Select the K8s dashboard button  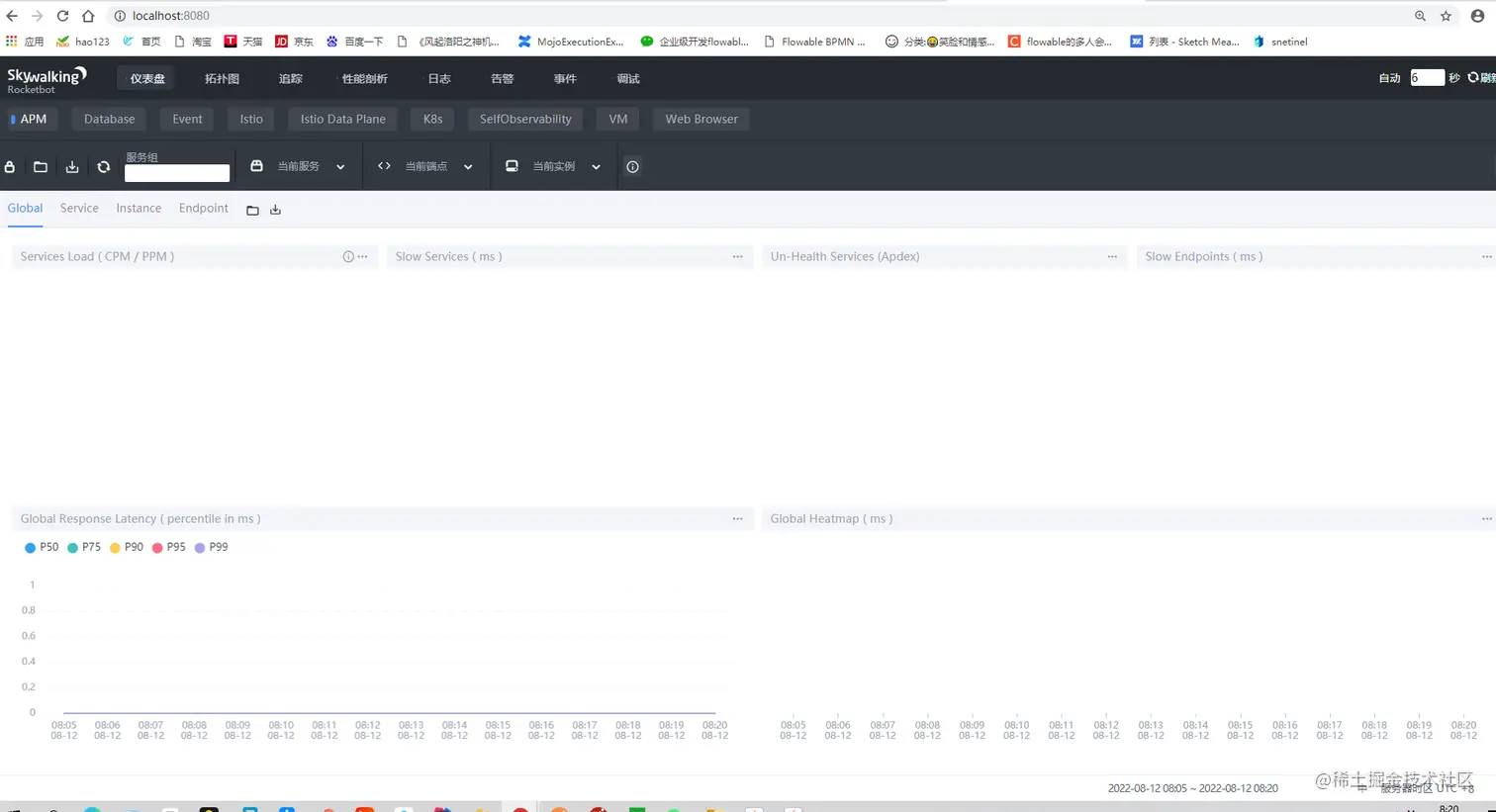tap(433, 120)
